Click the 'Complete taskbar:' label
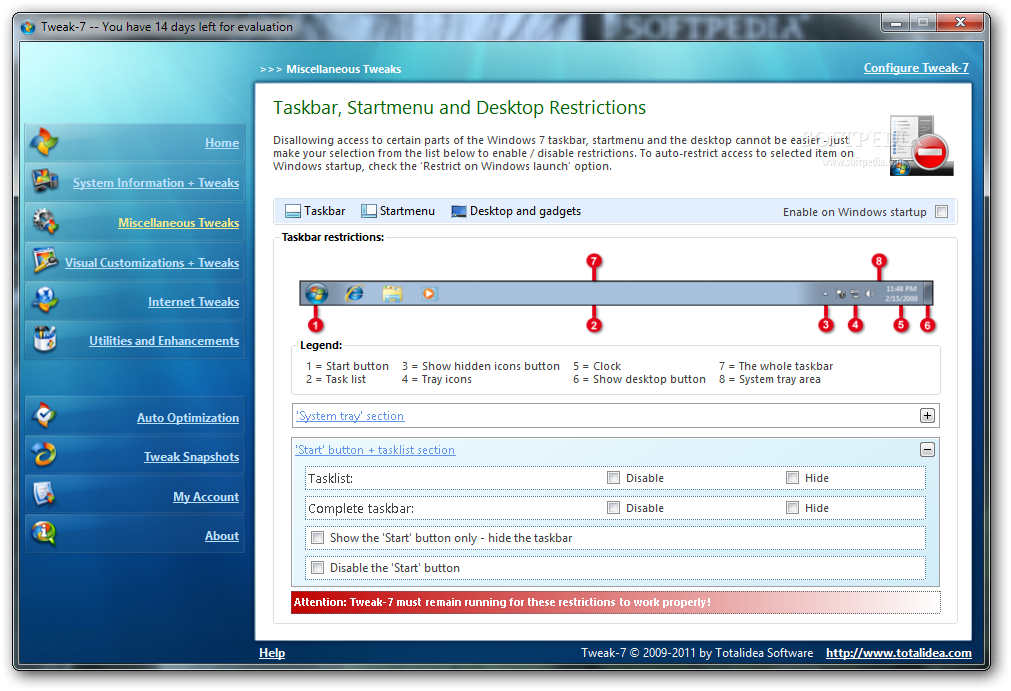Screen dimensions: 1011x691 (361, 509)
